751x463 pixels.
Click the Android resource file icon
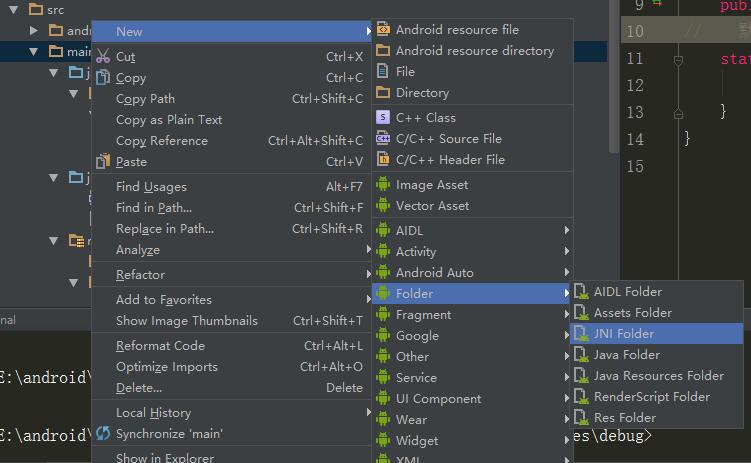(383, 29)
